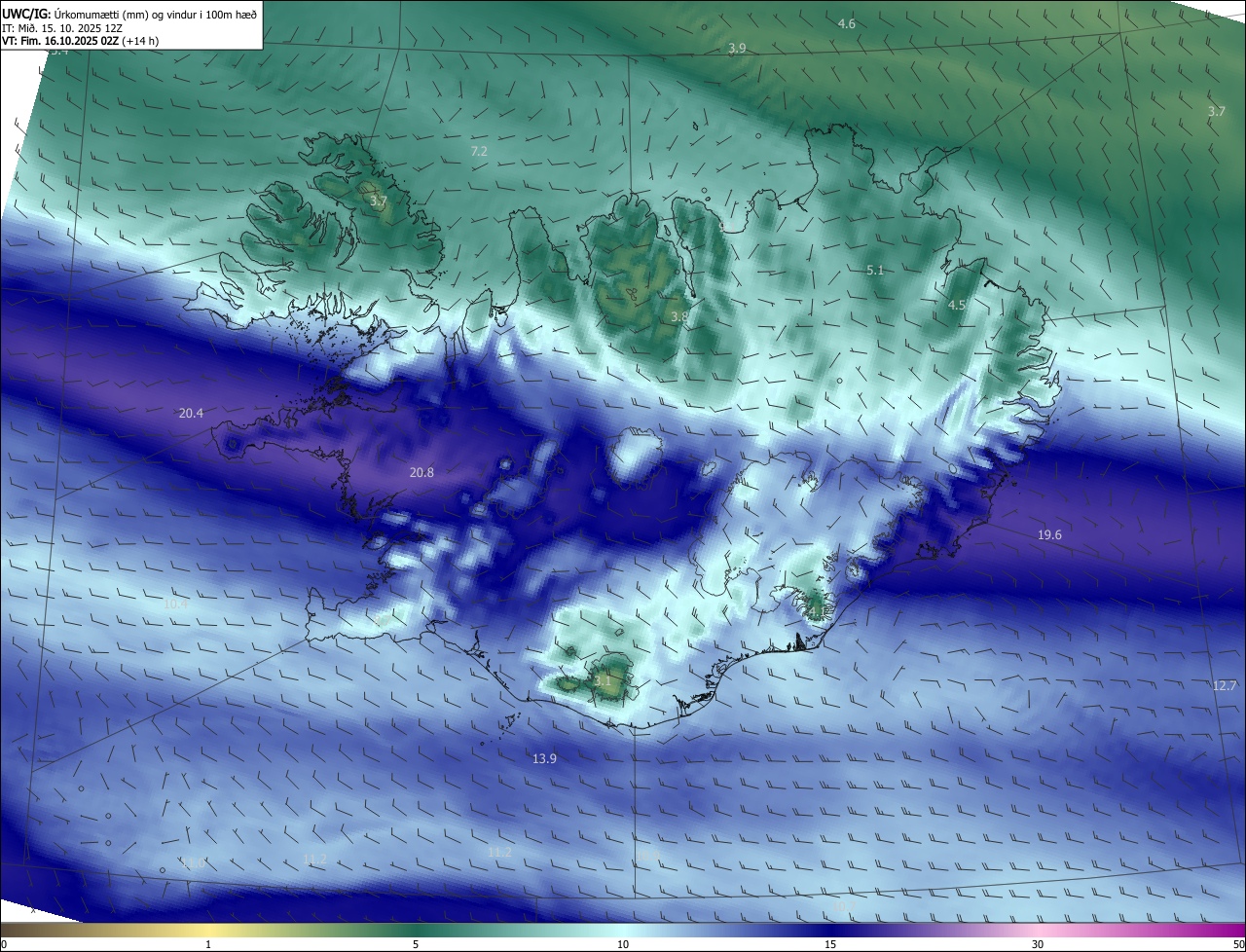Select the 7.2 value label

pyautogui.click(x=479, y=151)
